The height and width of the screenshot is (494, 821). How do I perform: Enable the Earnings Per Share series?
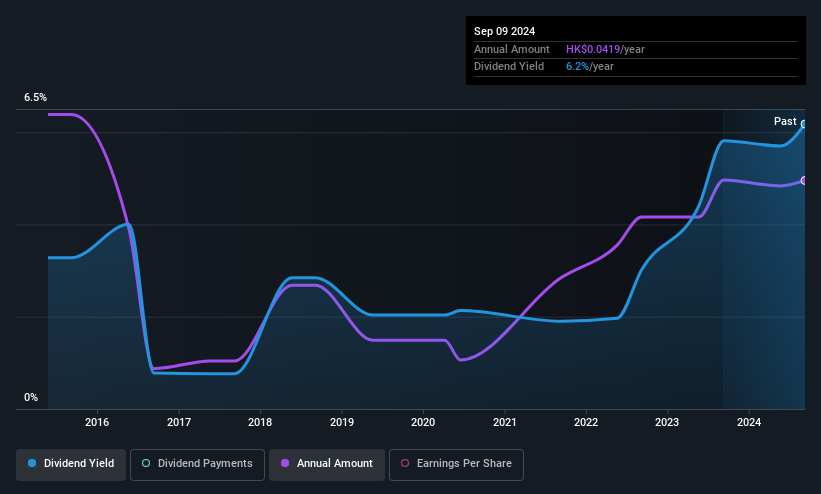click(456, 464)
